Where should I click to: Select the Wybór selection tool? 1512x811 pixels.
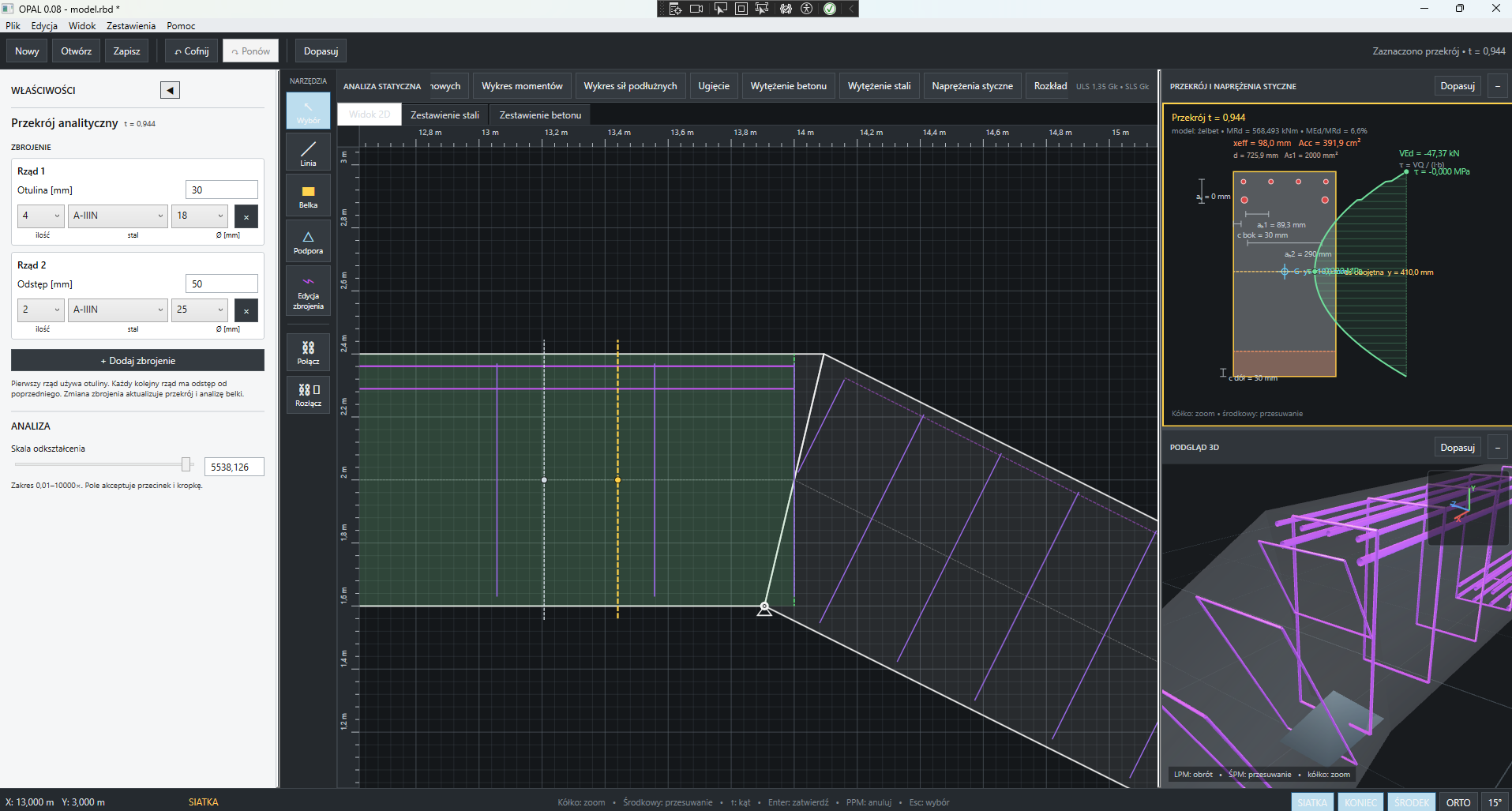[x=308, y=111]
